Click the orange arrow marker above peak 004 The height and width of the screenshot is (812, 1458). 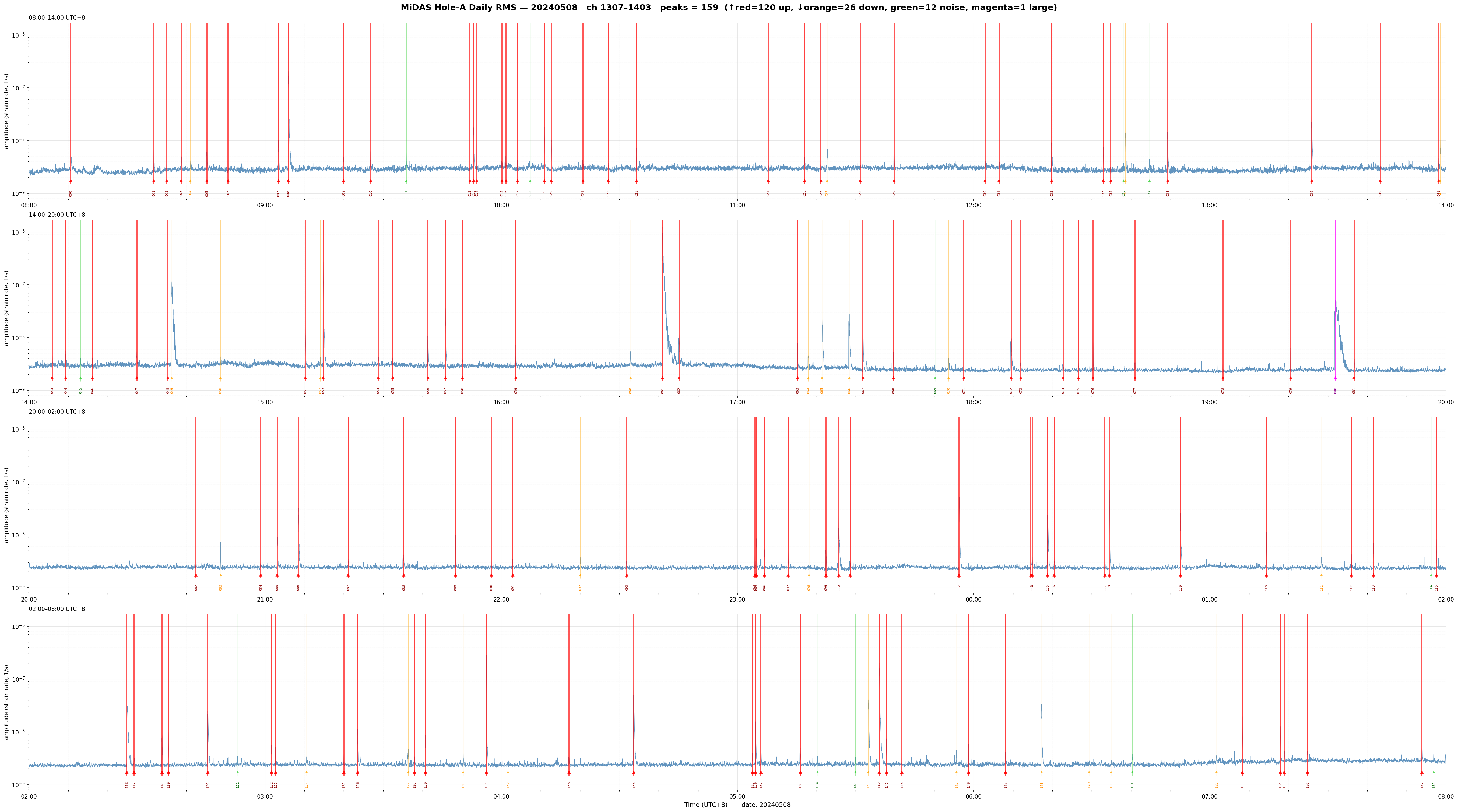click(190, 181)
